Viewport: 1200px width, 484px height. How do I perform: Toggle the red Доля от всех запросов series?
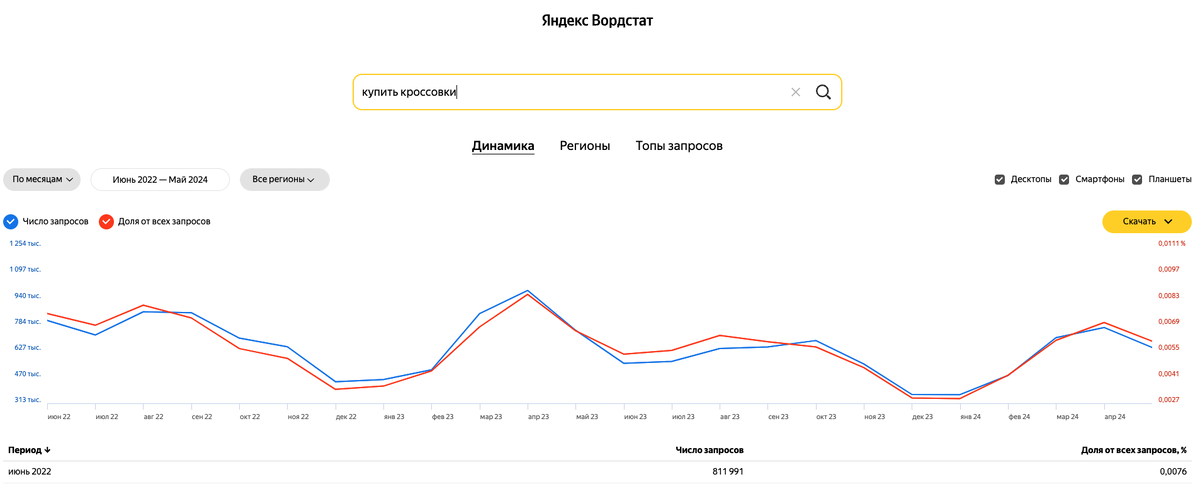click(106, 221)
